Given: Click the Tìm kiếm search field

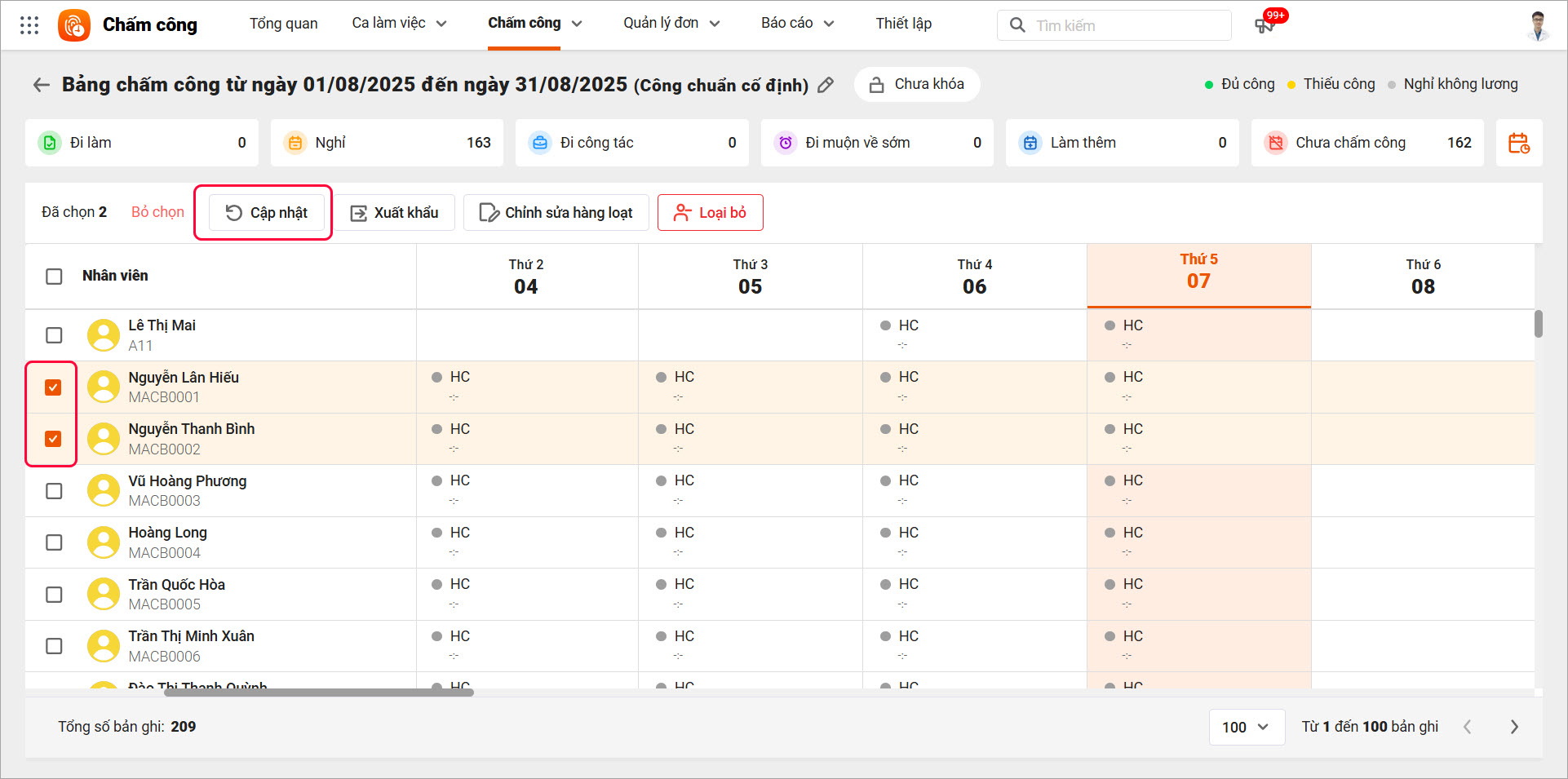Looking at the screenshot, I should 1126,25.
